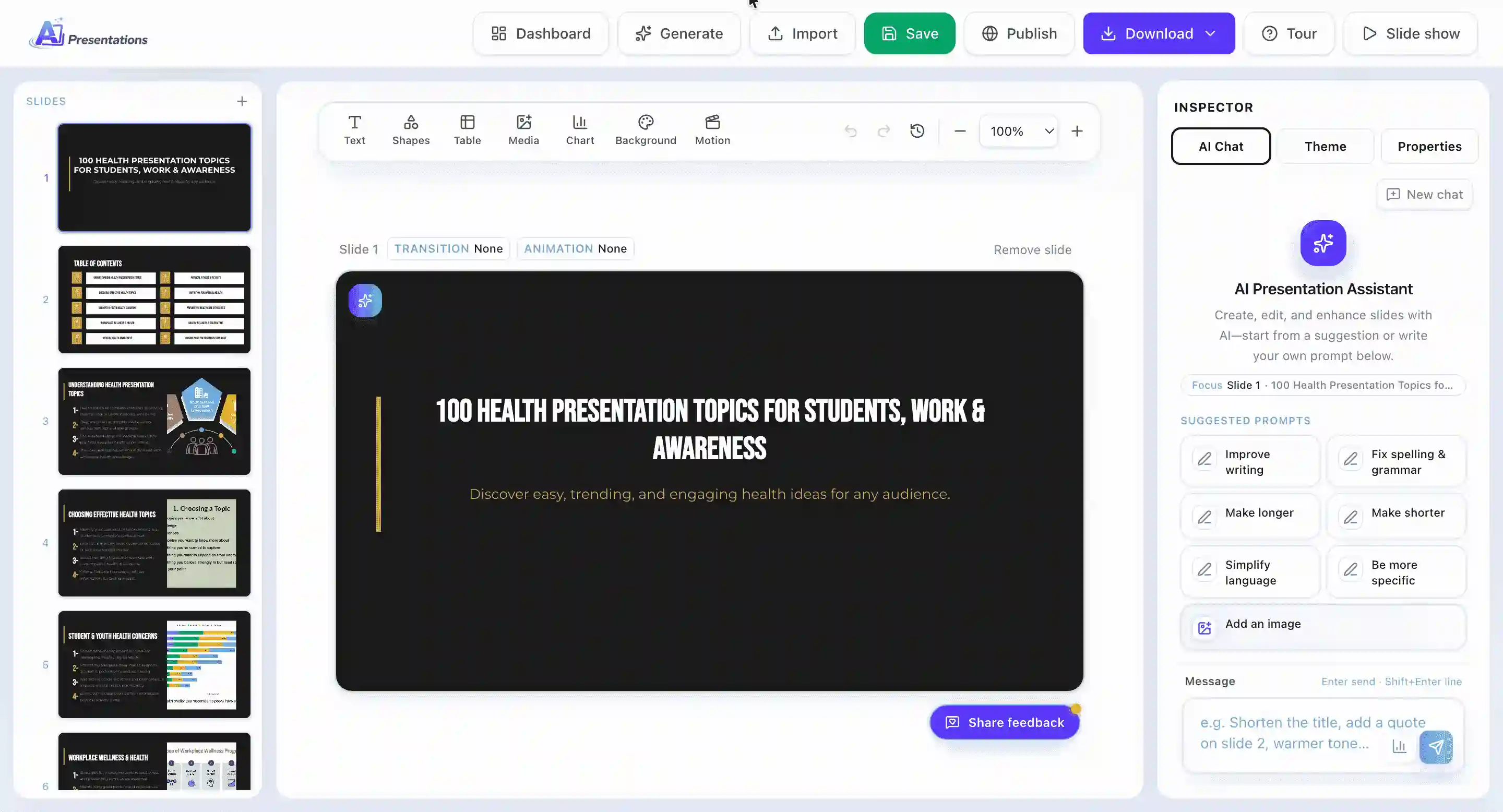Screen dimensions: 1503x812
Task: Choose the Be more specific prompt
Action: [1396, 572]
